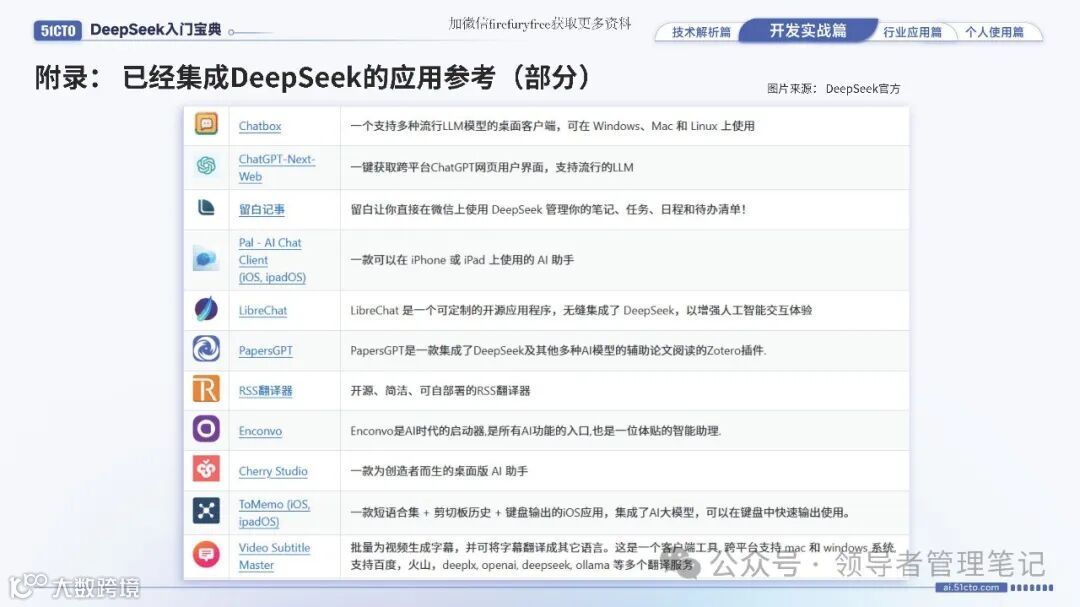This screenshot has width=1080, height=607.
Task: Click the description 一键获取跨平台ChatGPT网页用户界面
Action: [x=492, y=167]
